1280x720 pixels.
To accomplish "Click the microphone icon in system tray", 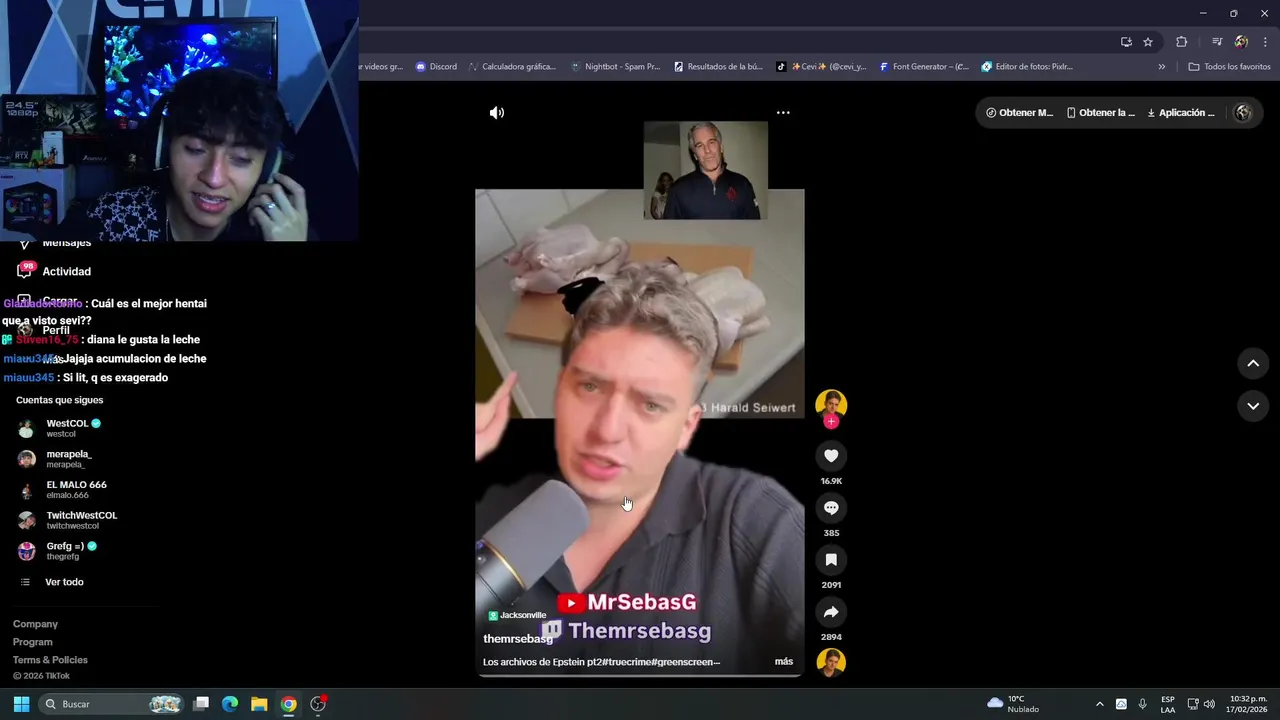I will (1142, 704).
